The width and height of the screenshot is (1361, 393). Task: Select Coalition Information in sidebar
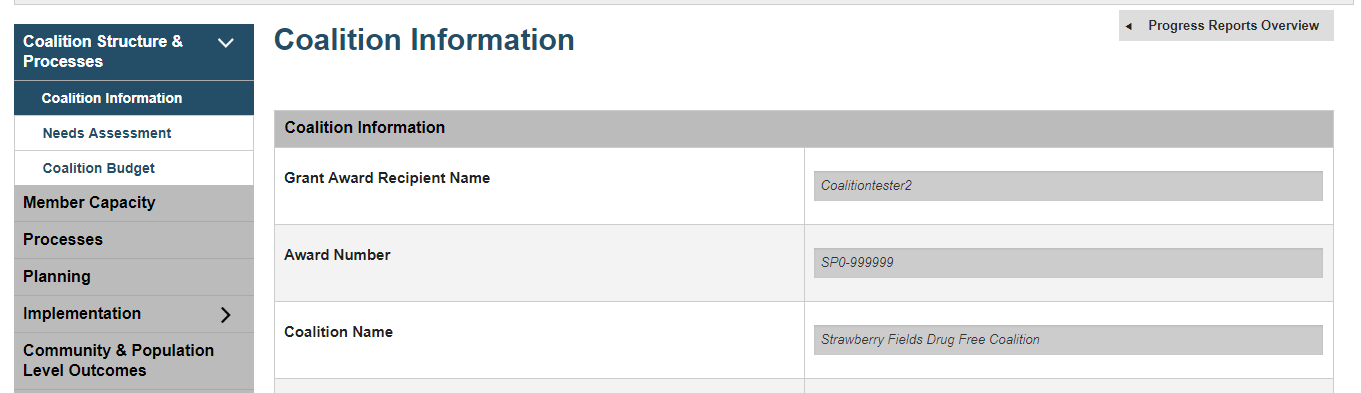click(134, 98)
